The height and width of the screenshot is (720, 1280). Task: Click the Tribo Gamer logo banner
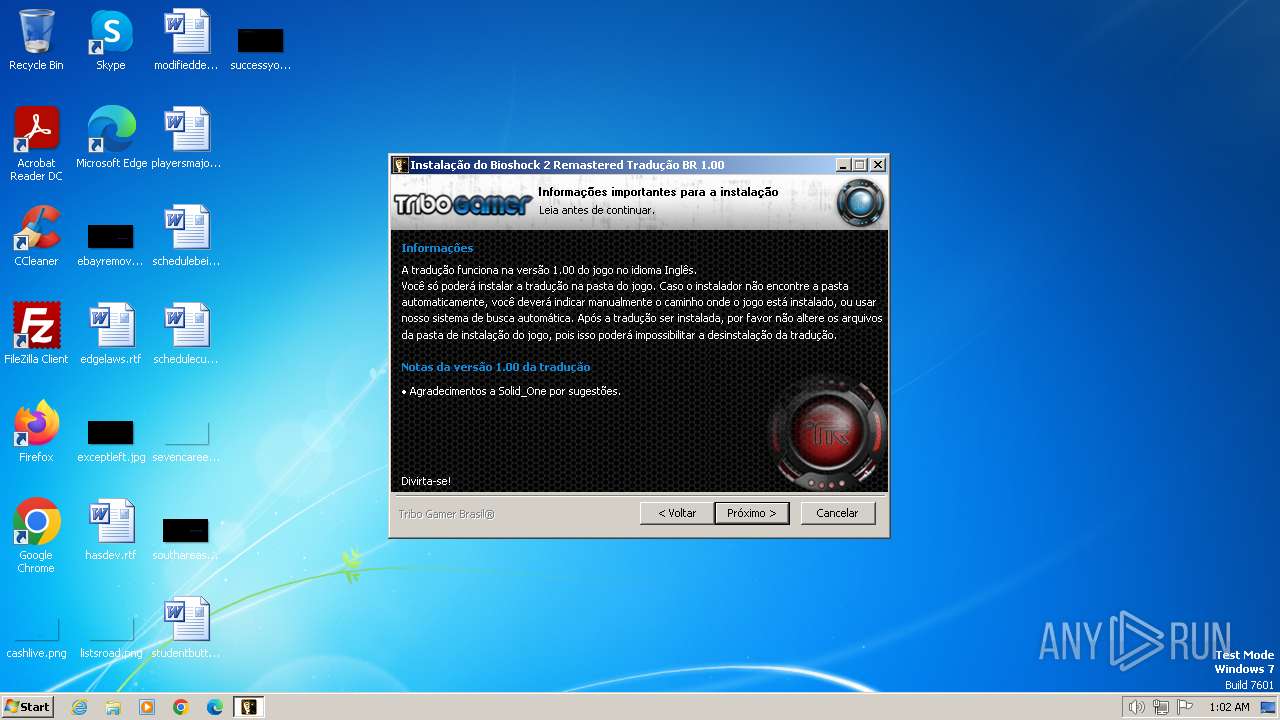[x=462, y=203]
